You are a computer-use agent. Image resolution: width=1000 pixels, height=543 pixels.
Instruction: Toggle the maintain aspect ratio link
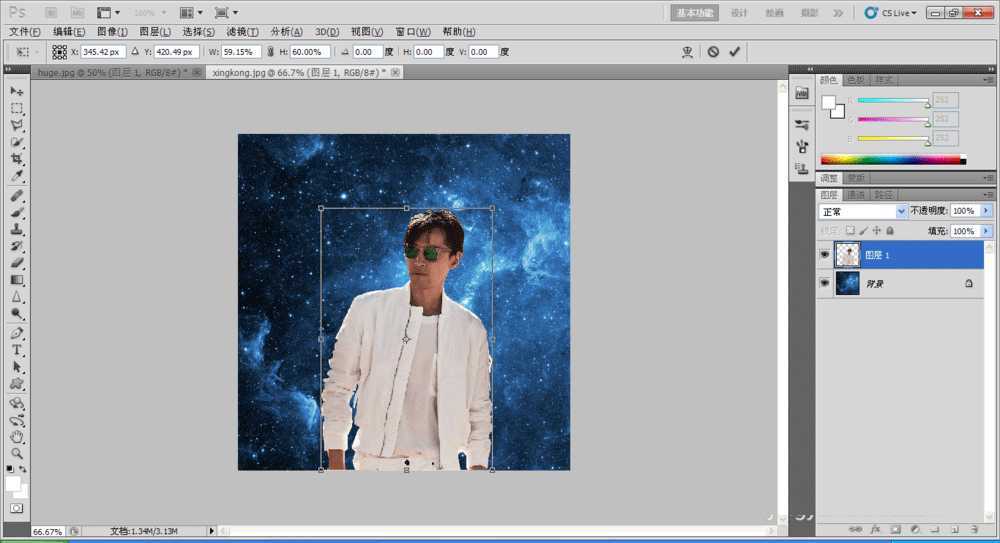pyautogui.click(x=272, y=51)
